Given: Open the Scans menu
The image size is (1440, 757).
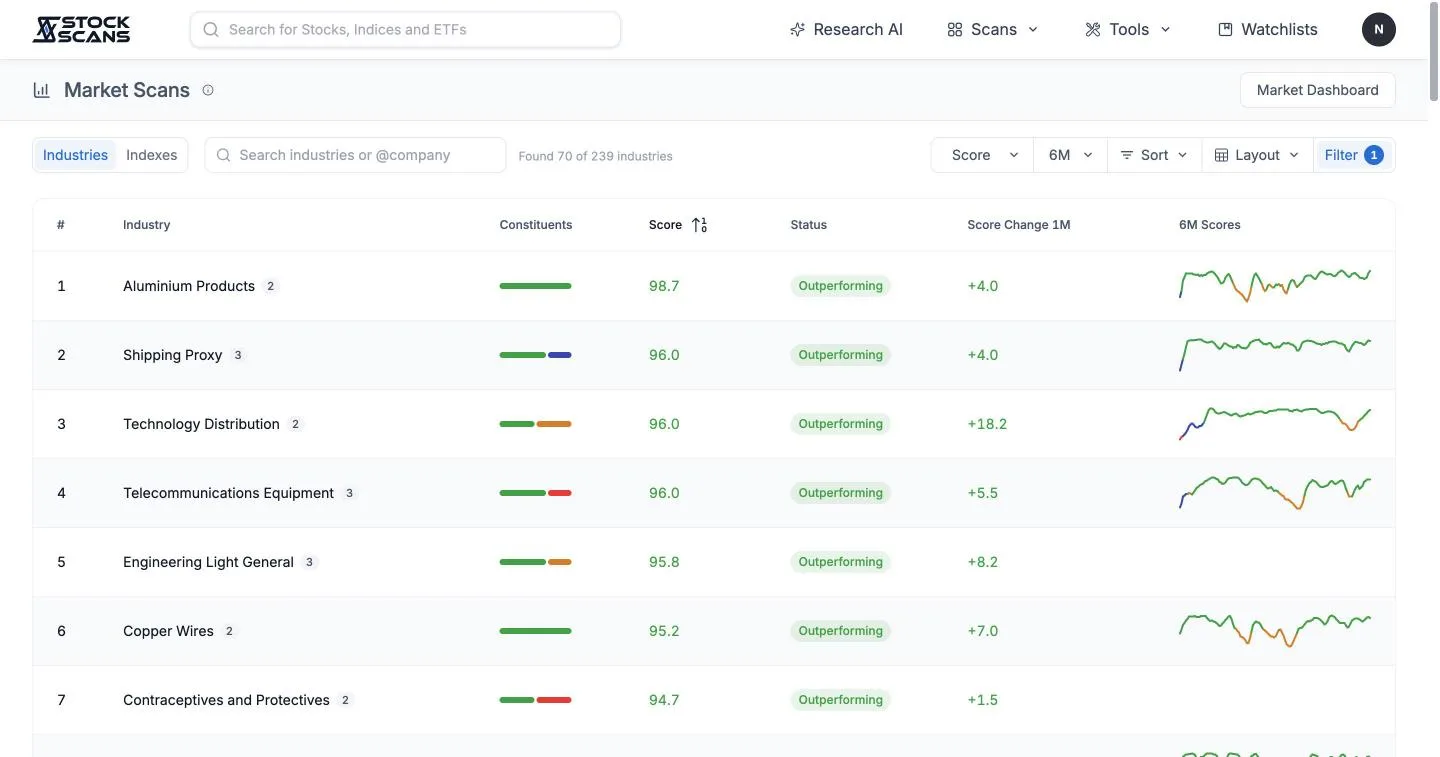Looking at the screenshot, I should click(993, 30).
